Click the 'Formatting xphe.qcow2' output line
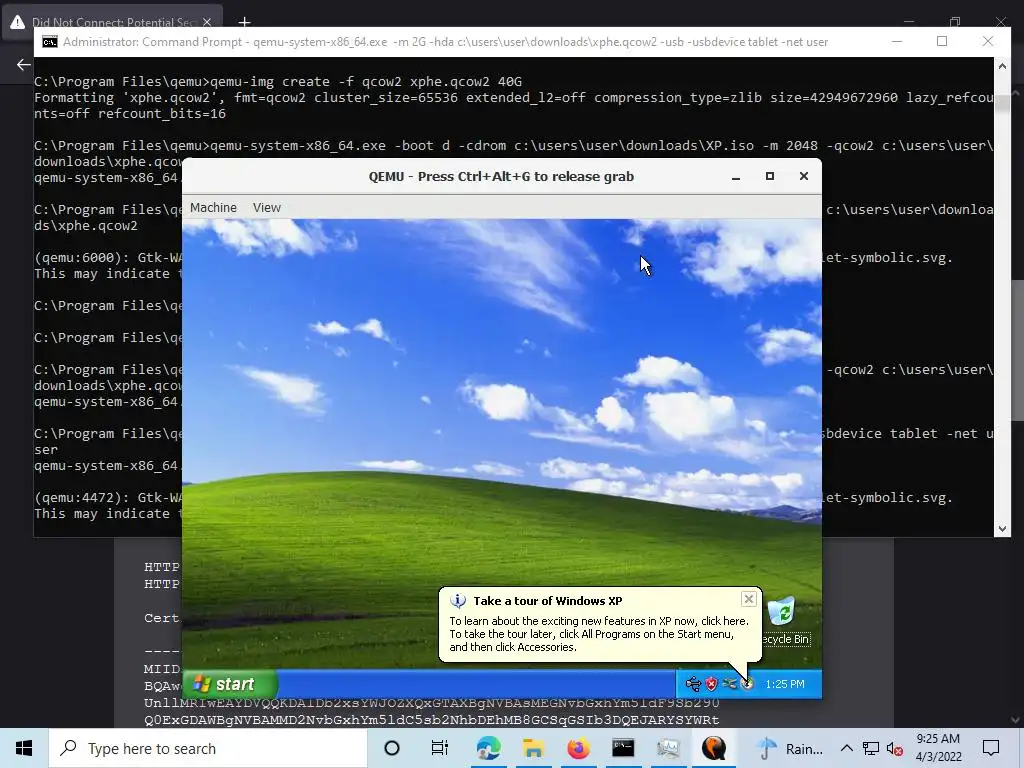The width and height of the screenshot is (1024, 768). pyautogui.click(x=514, y=98)
